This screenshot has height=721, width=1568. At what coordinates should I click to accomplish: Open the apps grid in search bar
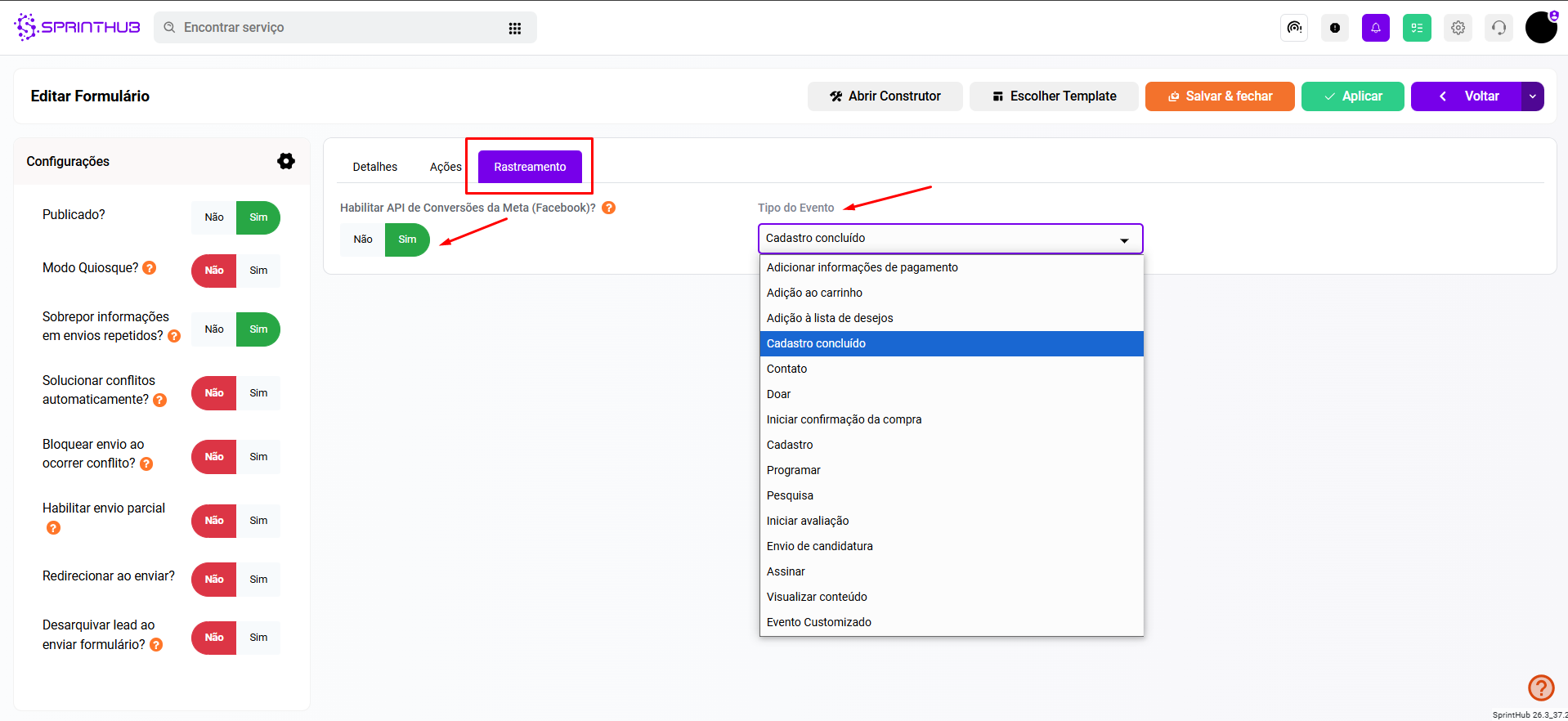click(514, 29)
